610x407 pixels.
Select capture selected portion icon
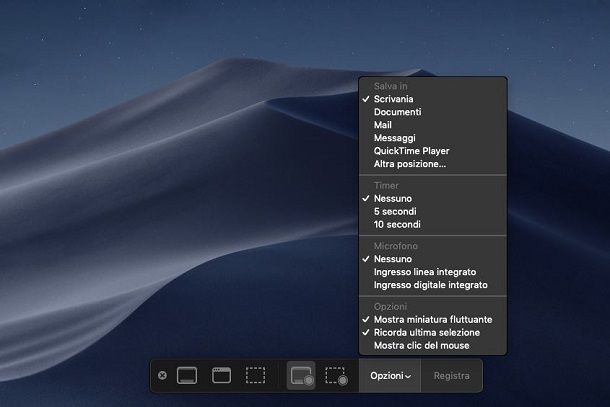click(256, 375)
